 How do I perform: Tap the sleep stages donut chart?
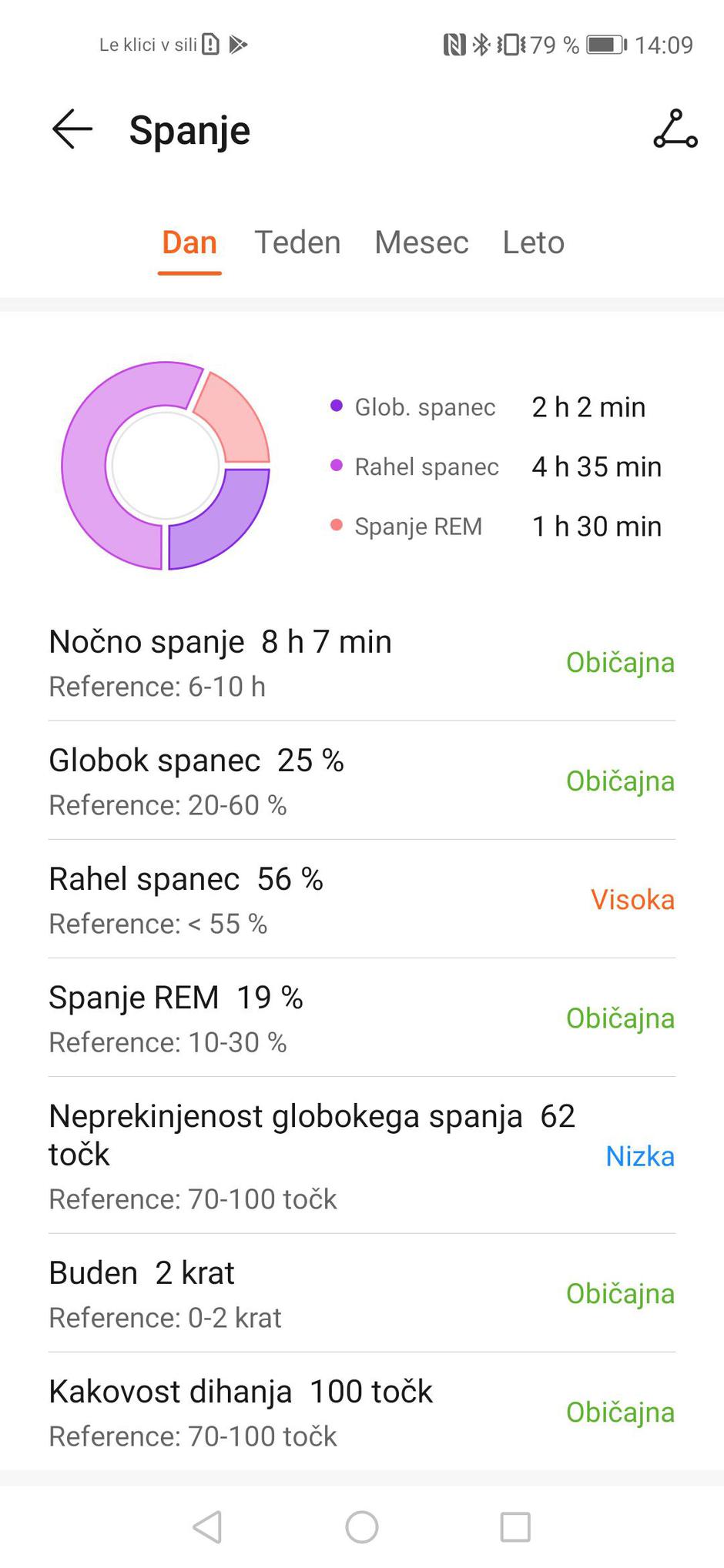[166, 466]
